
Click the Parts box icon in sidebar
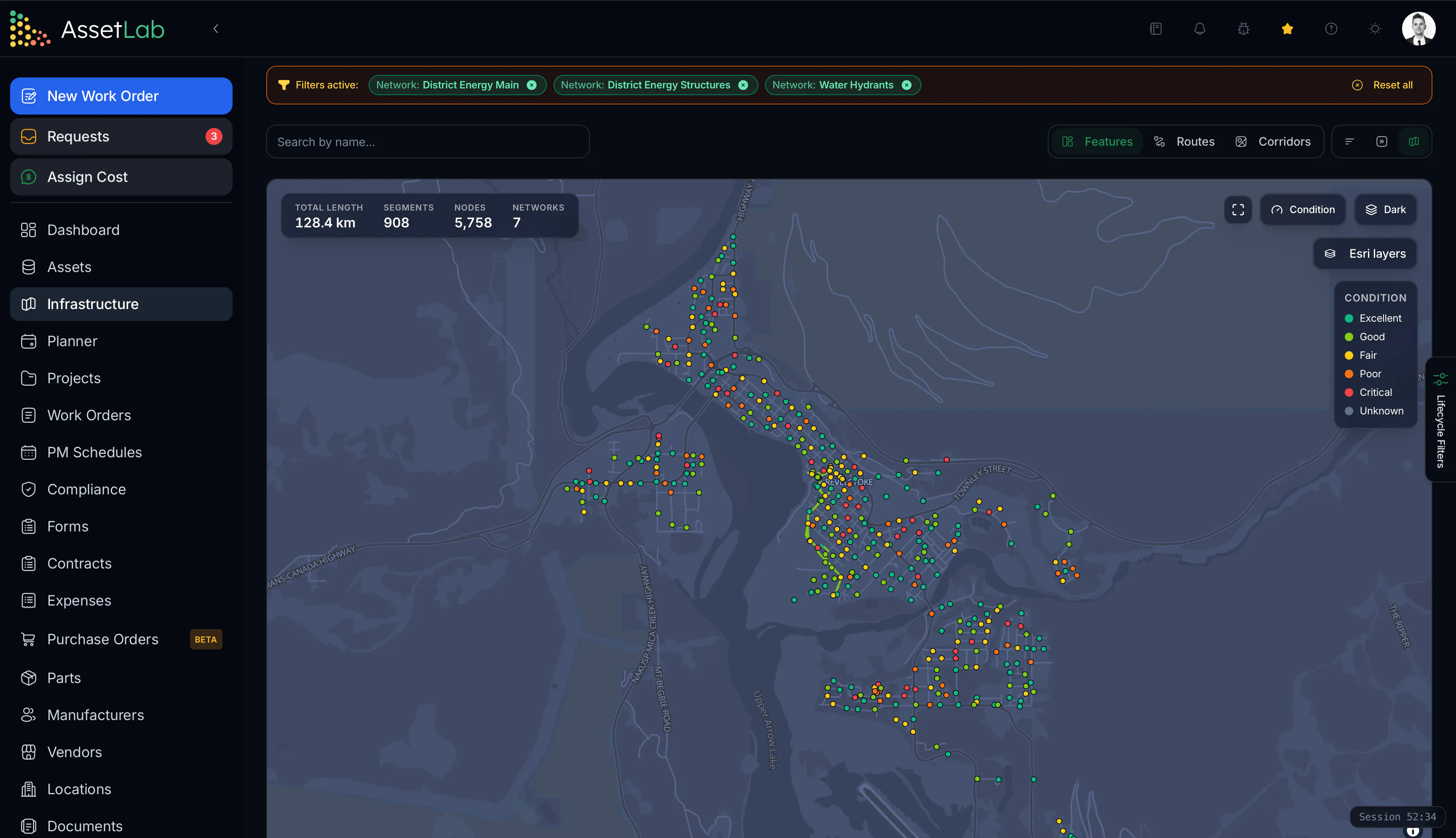click(29, 678)
